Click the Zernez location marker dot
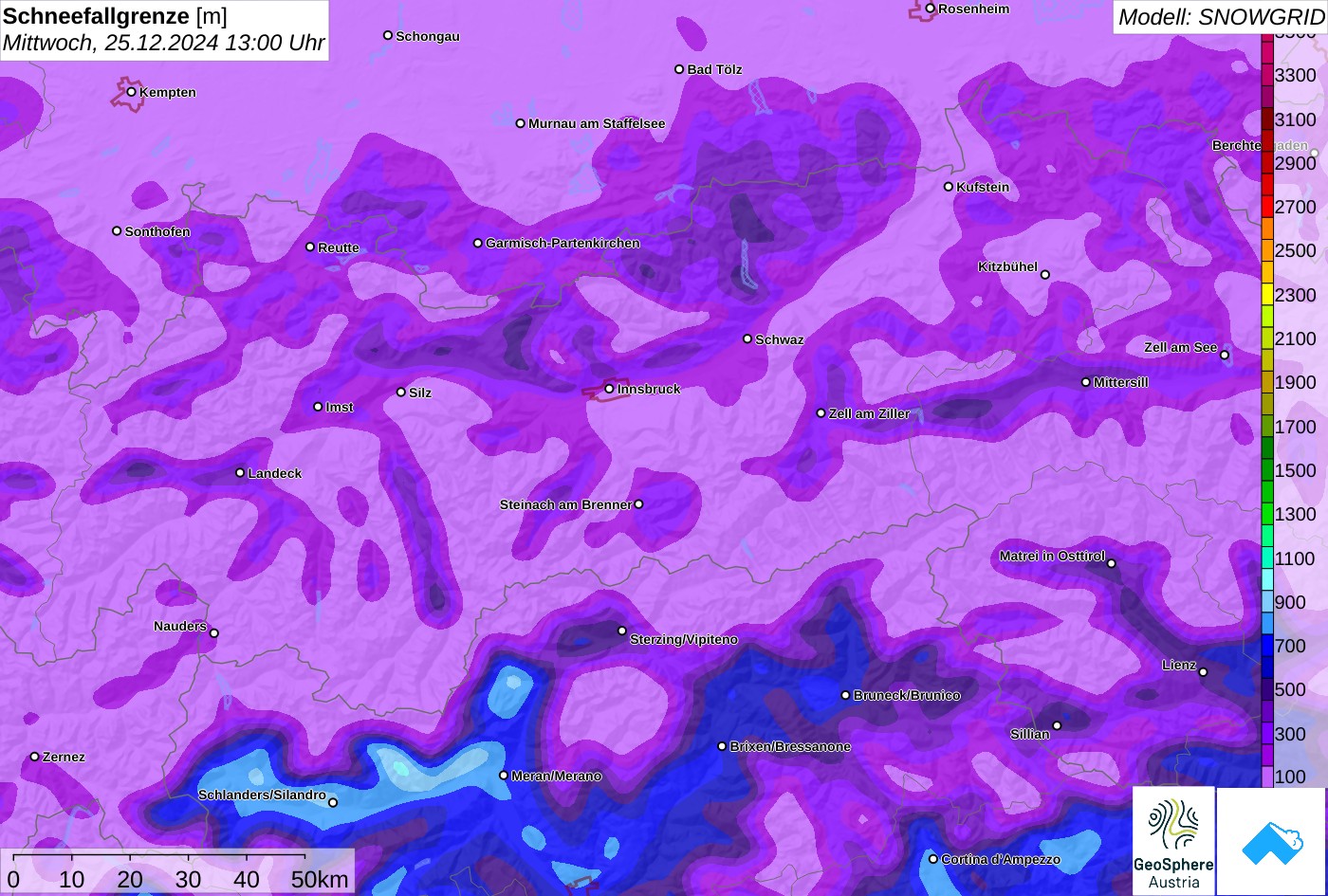Image resolution: width=1328 pixels, height=896 pixels. coord(35,757)
